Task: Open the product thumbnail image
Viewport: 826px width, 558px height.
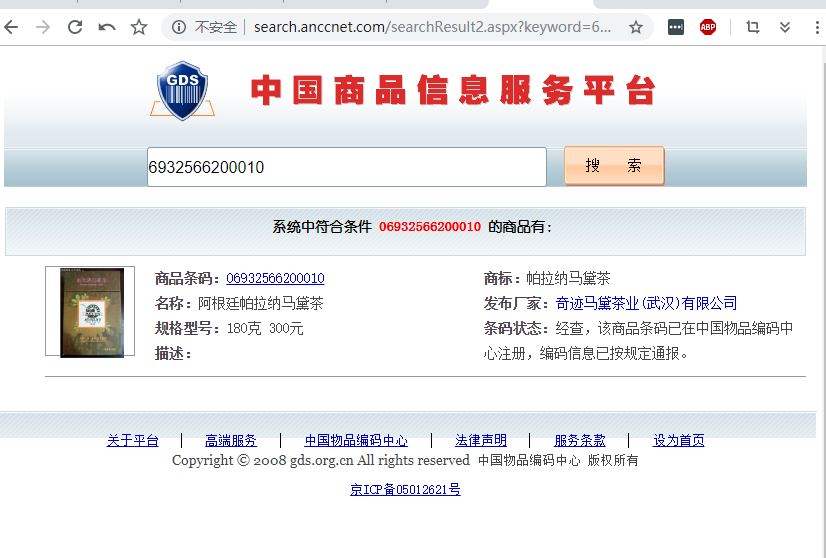Action: 90,311
